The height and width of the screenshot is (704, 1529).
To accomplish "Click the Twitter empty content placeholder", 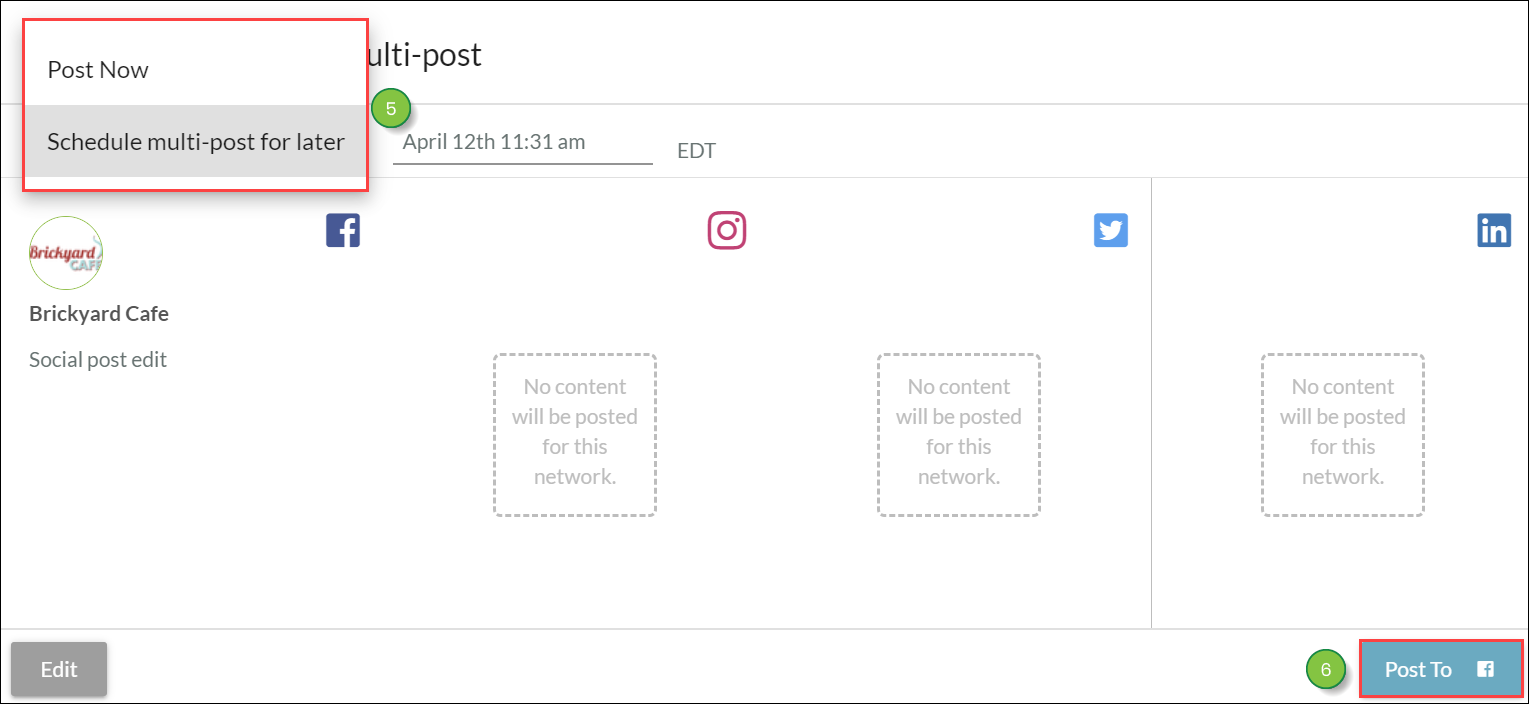I will click(x=959, y=434).
